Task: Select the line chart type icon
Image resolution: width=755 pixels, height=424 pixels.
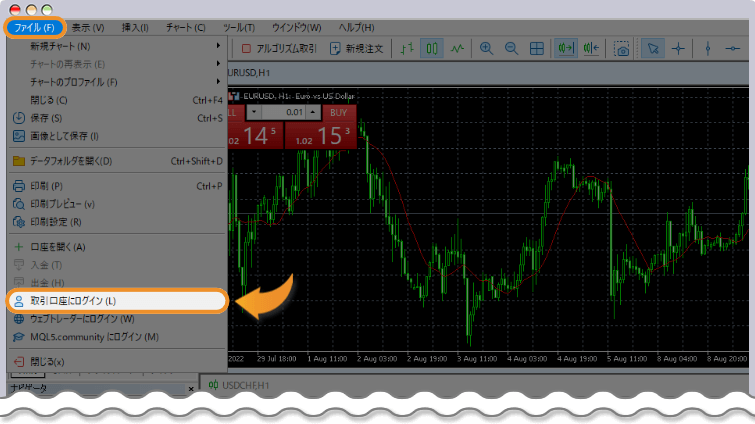Action: click(x=457, y=47)
